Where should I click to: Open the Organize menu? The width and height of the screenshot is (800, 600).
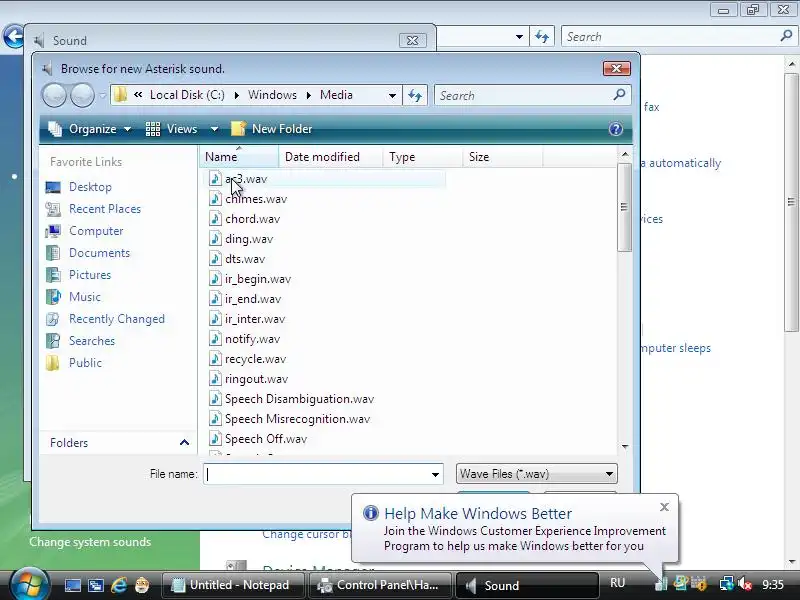[x=89, y=129]
